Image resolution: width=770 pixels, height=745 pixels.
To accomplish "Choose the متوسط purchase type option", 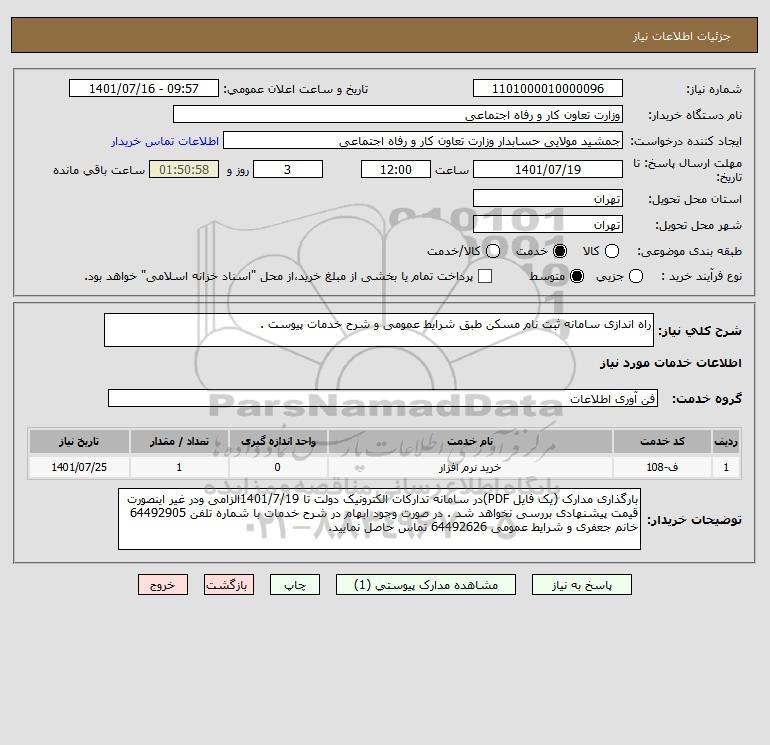I will click(577, 276).
